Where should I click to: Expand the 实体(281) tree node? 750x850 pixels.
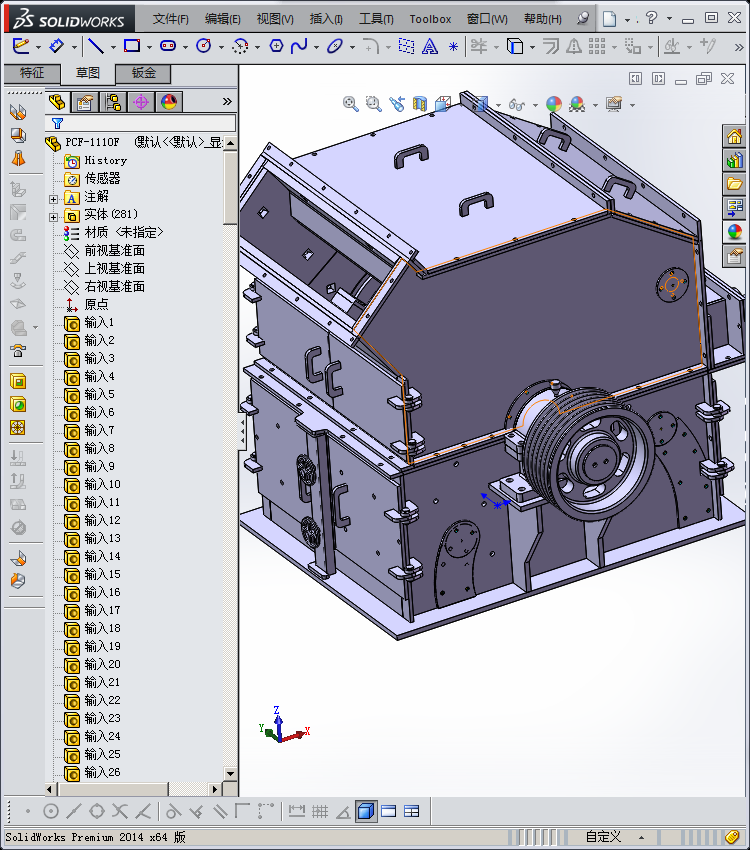[x=53, y=217]
